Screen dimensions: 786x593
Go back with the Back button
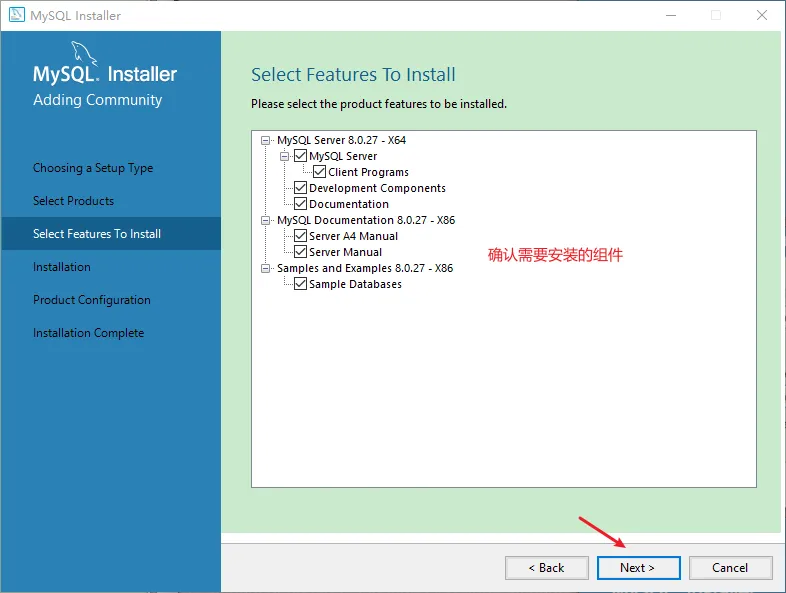tap(546, 567)
